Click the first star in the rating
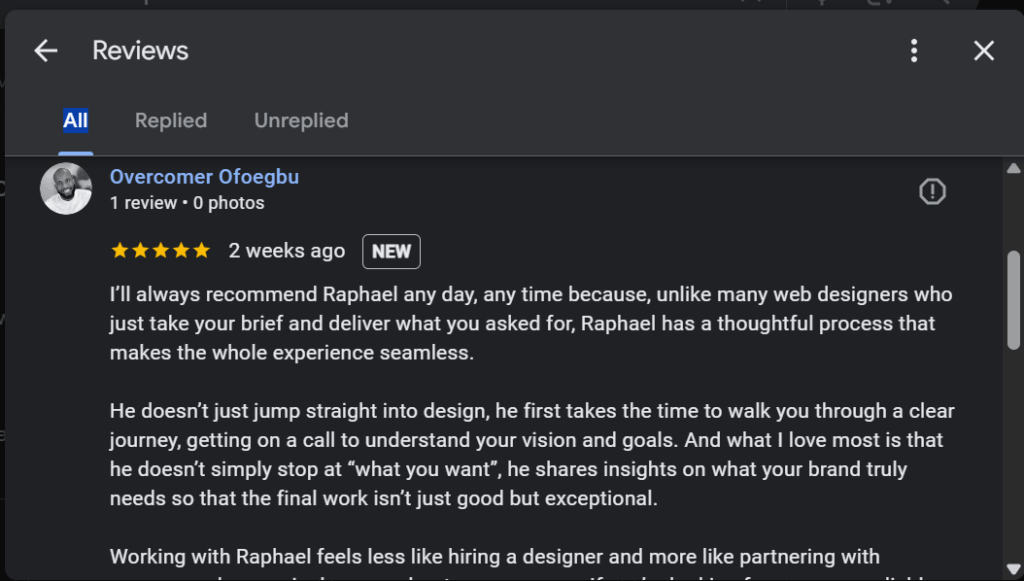Viewport: 1024px width, 581px height. (x=121, y=250)
